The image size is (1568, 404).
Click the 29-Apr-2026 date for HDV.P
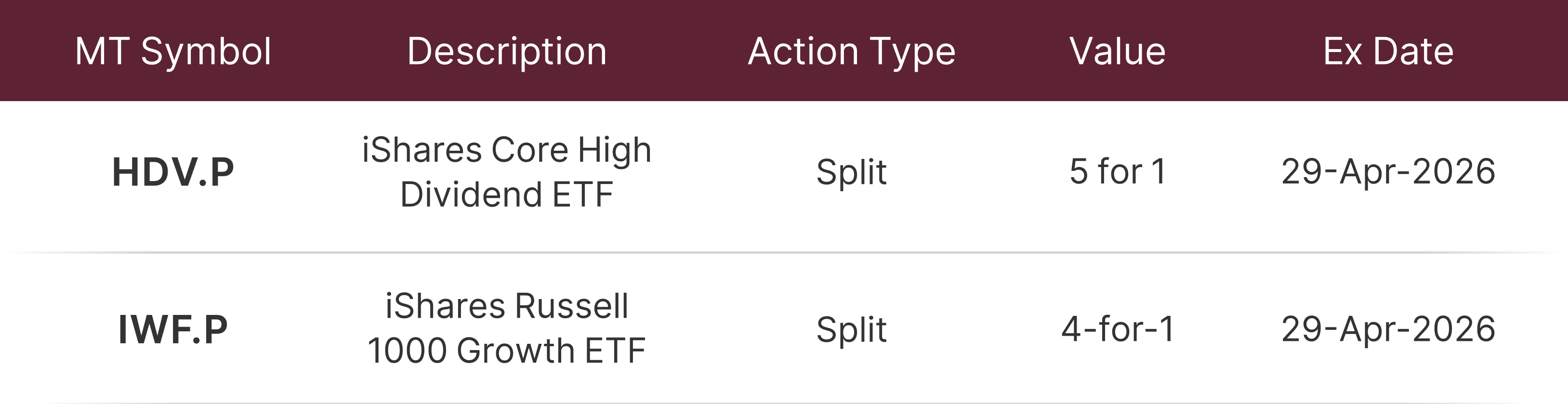[x=1388, y=171]
